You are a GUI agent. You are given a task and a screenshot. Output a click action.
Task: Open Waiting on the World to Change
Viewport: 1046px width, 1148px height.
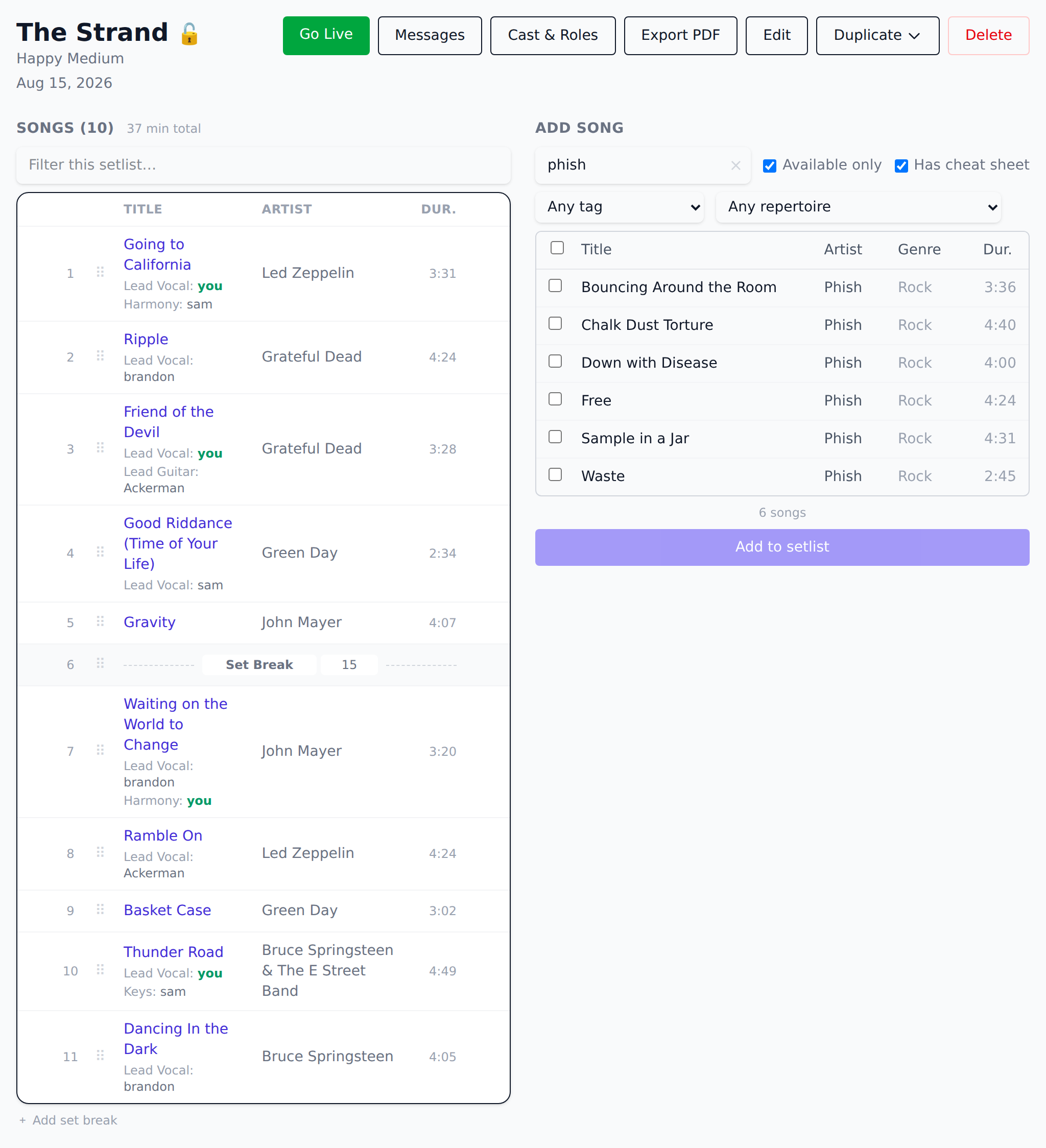click(175, 724)
